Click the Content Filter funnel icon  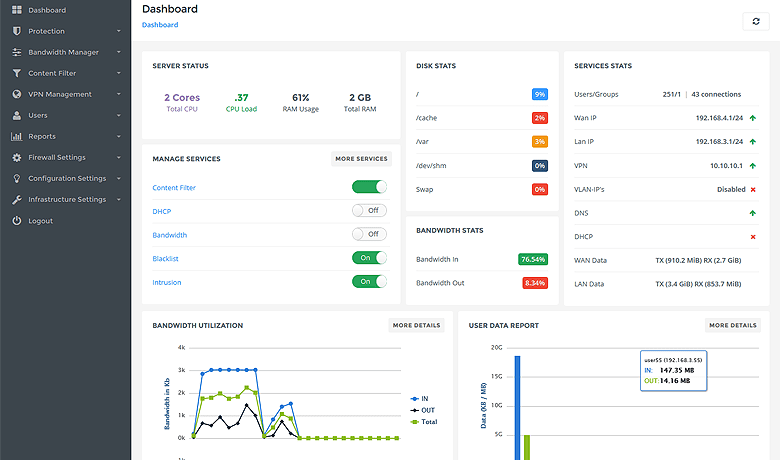coord(17,73)
